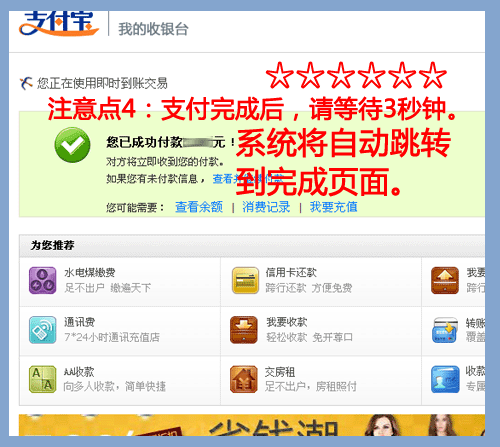Click the 我要收款 brown wallet icon

(244, 330)
